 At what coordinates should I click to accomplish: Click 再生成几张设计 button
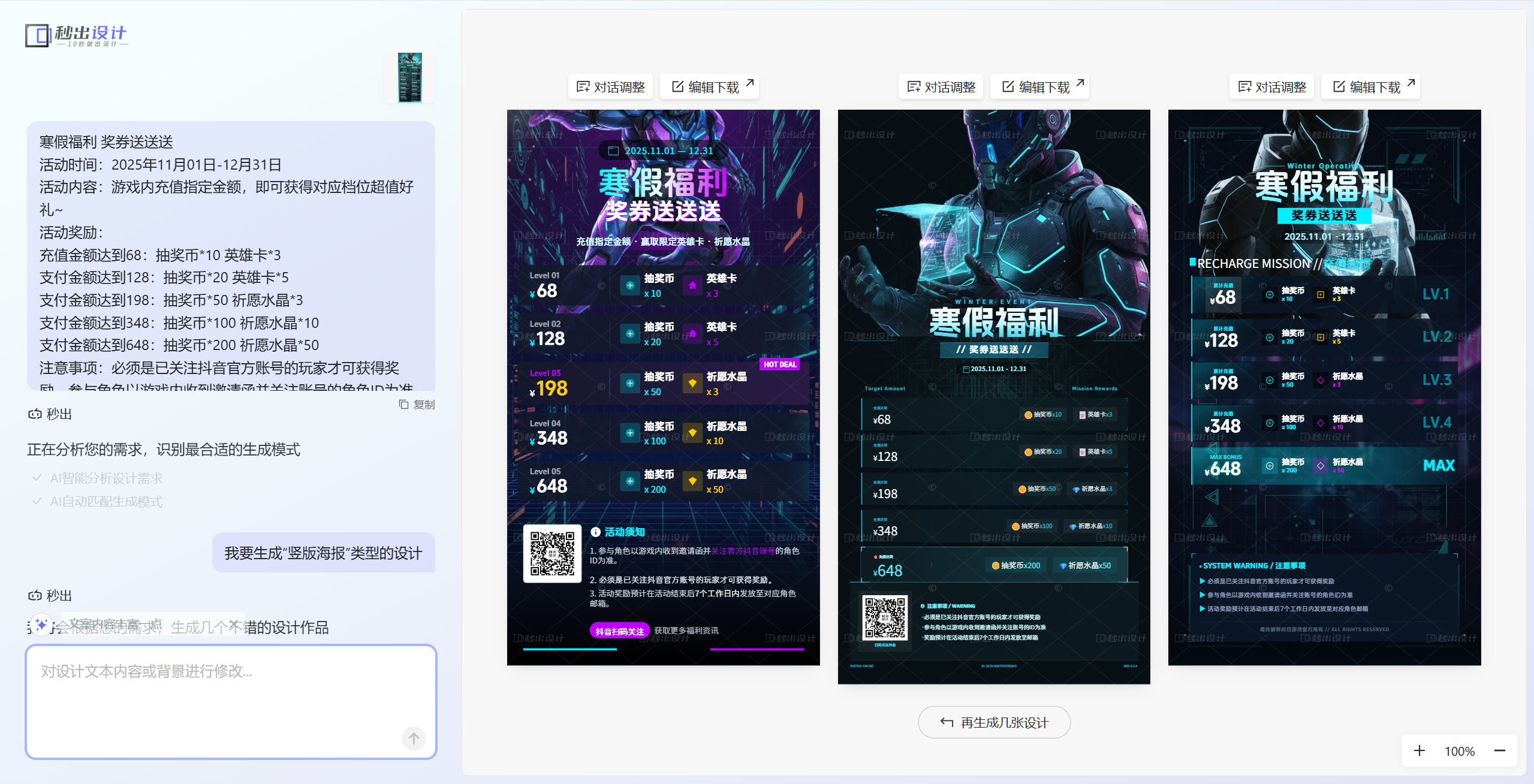994,722
